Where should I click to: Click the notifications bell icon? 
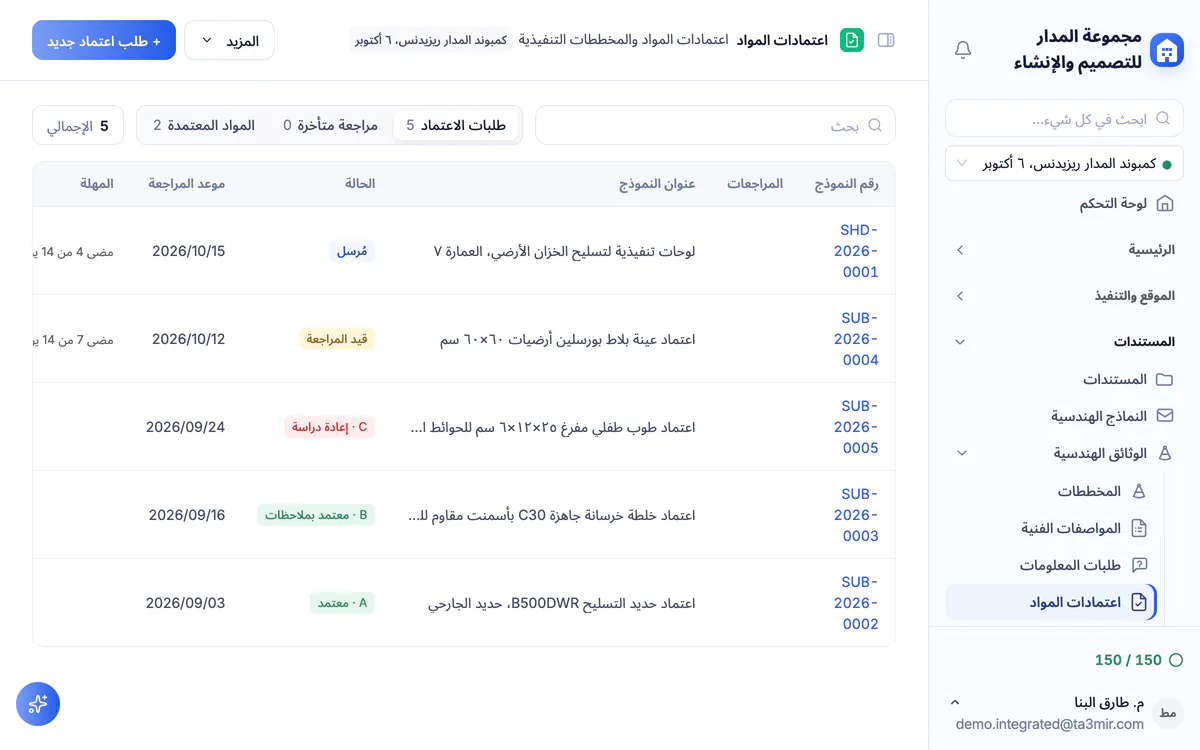(x=963, y=50)
